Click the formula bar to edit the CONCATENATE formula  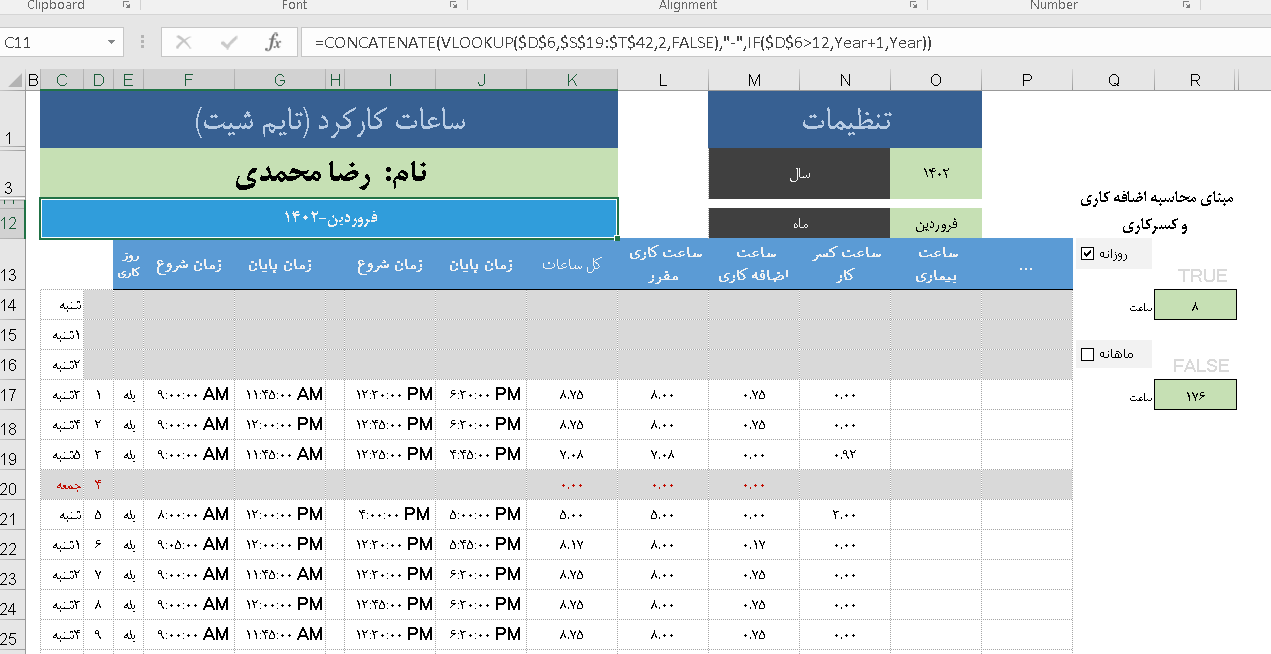(600, 42)
